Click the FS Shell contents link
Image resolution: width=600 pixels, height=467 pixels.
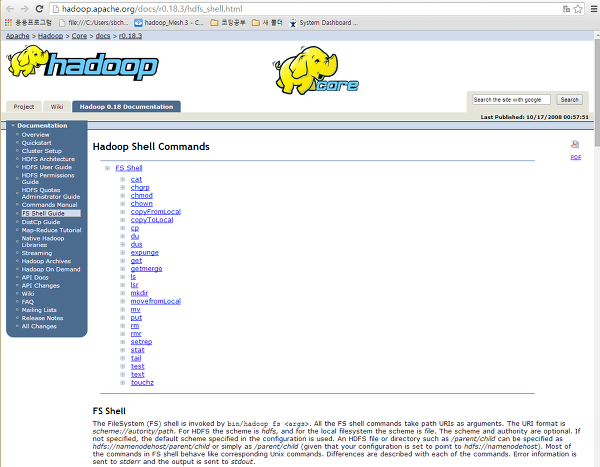129,168
